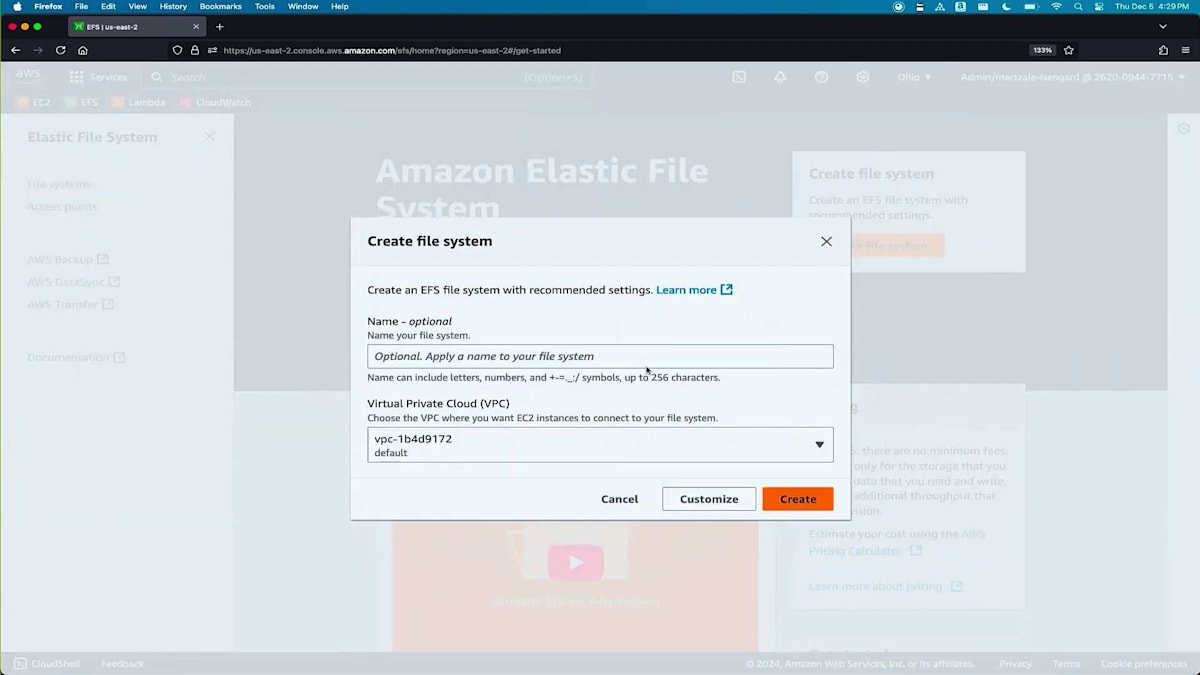
Task: Click Feedback in the footer bar
Action: pyautogui.click(x=122, y=664)
